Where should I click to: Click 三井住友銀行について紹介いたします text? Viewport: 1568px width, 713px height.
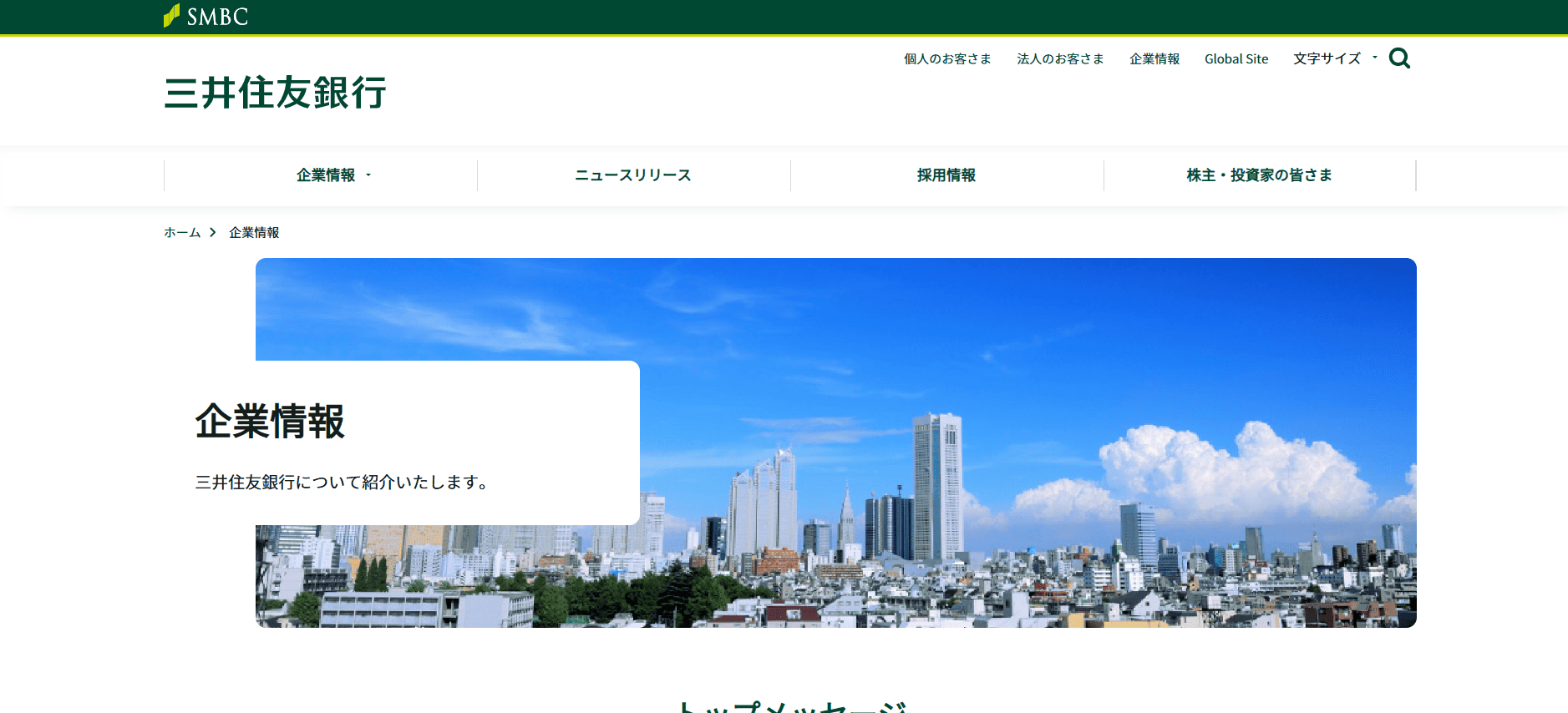(x=342, y=482)
